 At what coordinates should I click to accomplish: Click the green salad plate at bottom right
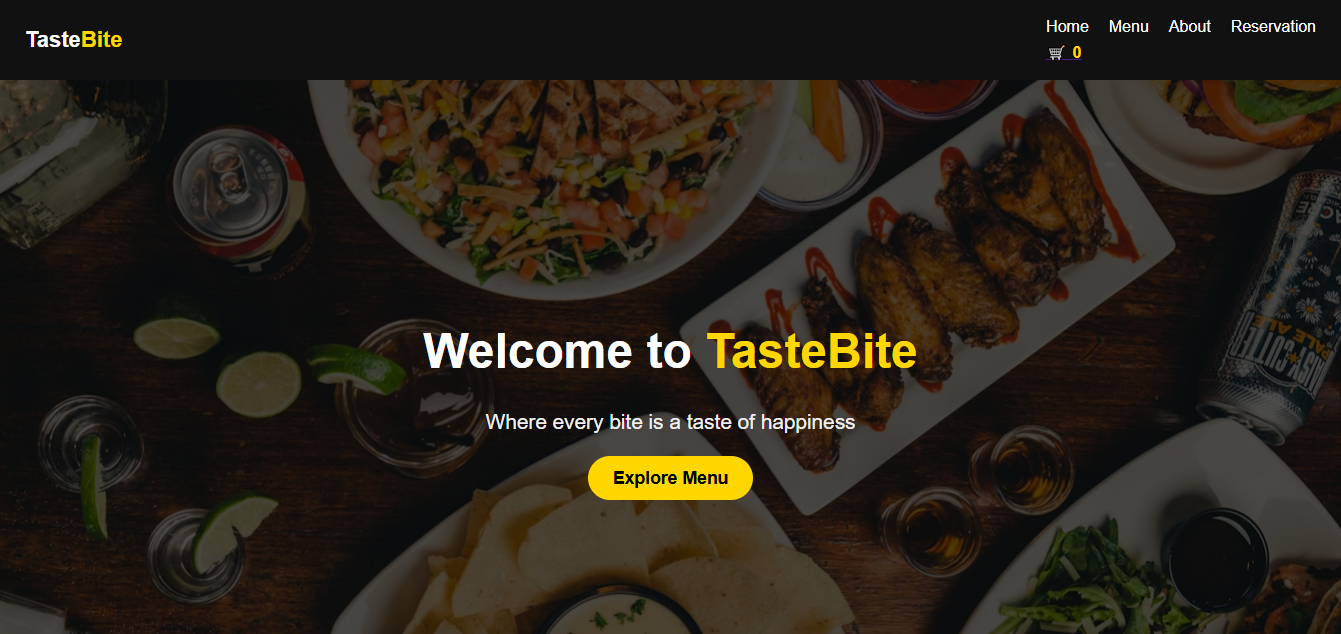click(x=1150, y=560)
